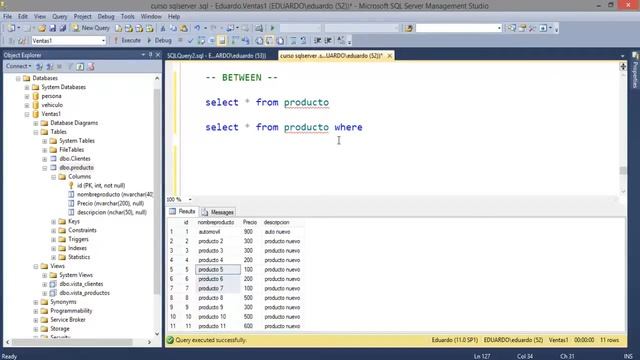Pin the Object Explorer panel with pushpin
The image size is (640, 360).
pyautogui.click(x=150, y=55)
